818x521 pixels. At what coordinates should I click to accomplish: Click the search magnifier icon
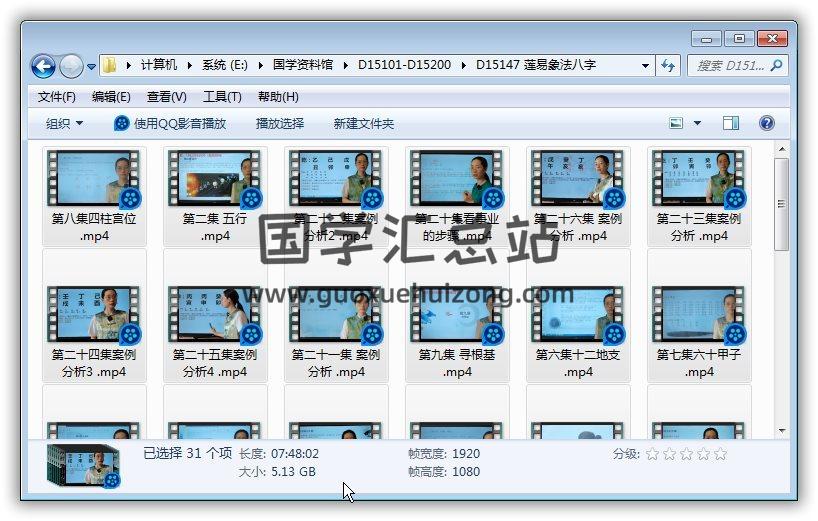(x=776, y=66)
